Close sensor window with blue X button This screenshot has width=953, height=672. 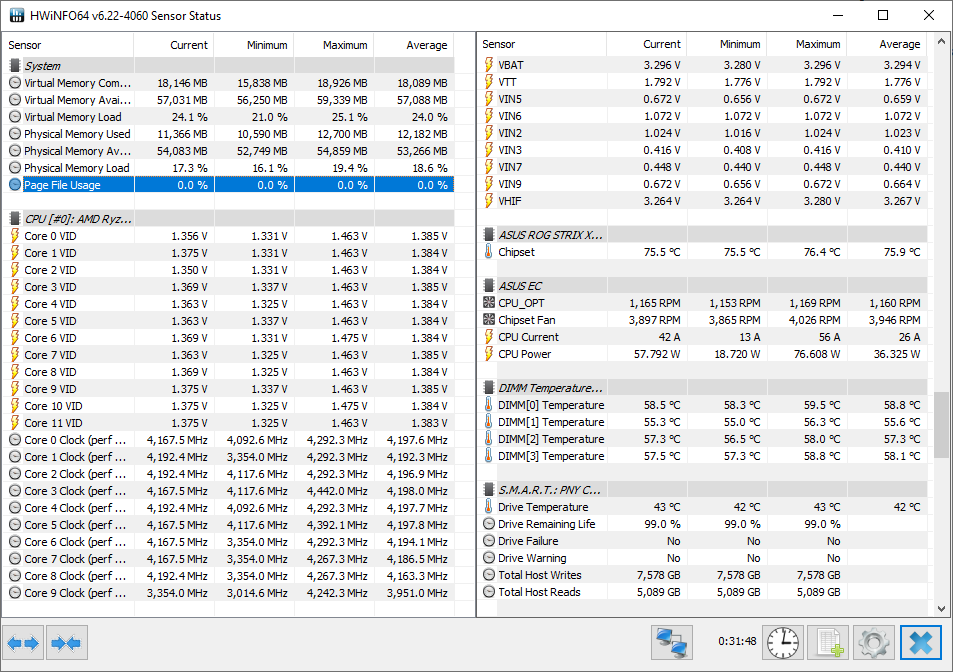pyautogui.click(x=920, y=642)
